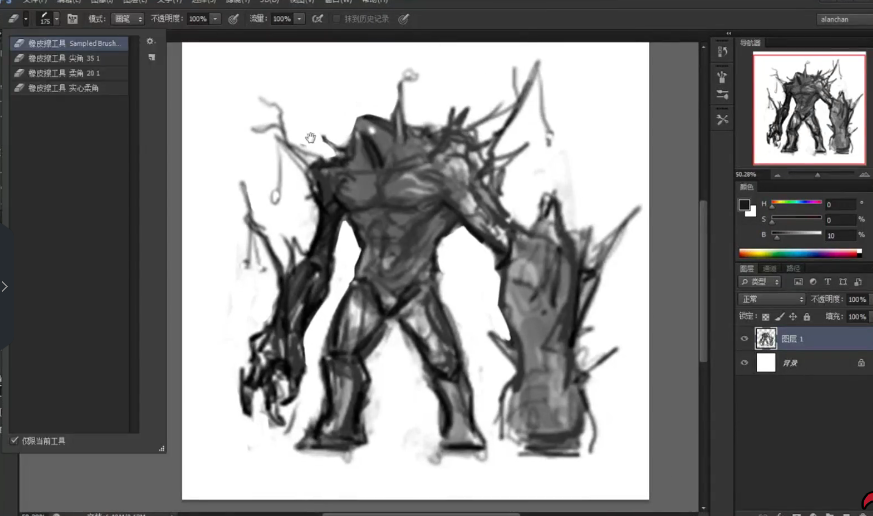Click the Navigator zoom slider
This screenshot has height=516, width=873.
[x=820, y=175]
